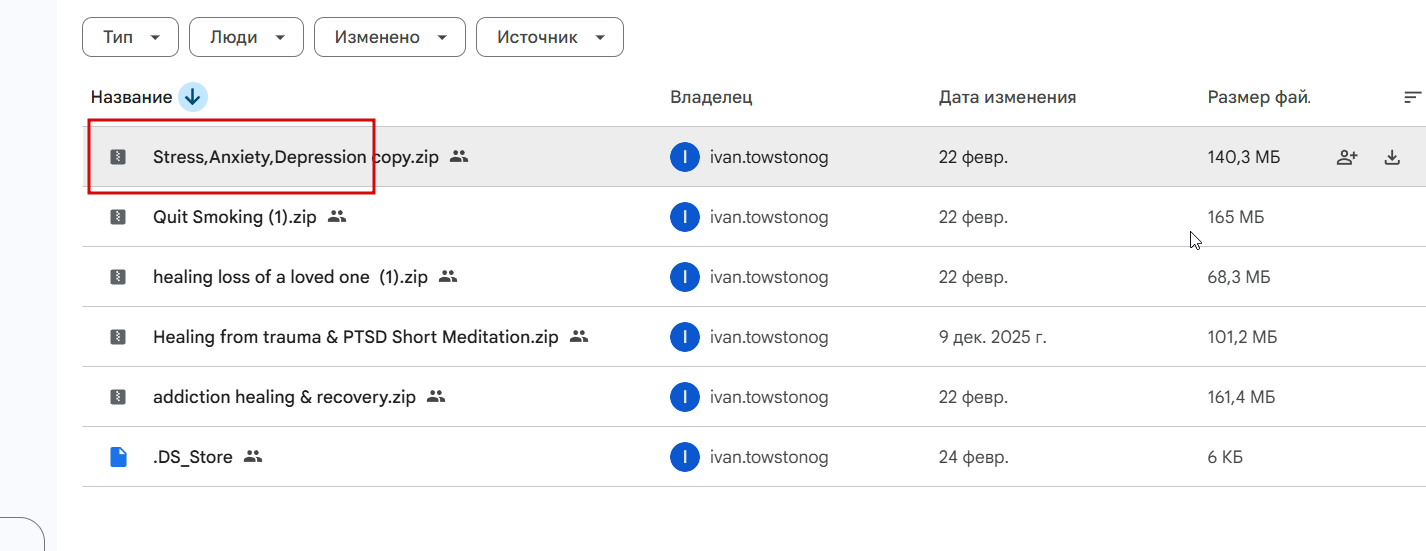Click the sort direction arrow next to Название
The height and width of the screenshot is (551, 1426).
[x=193, y=97]
